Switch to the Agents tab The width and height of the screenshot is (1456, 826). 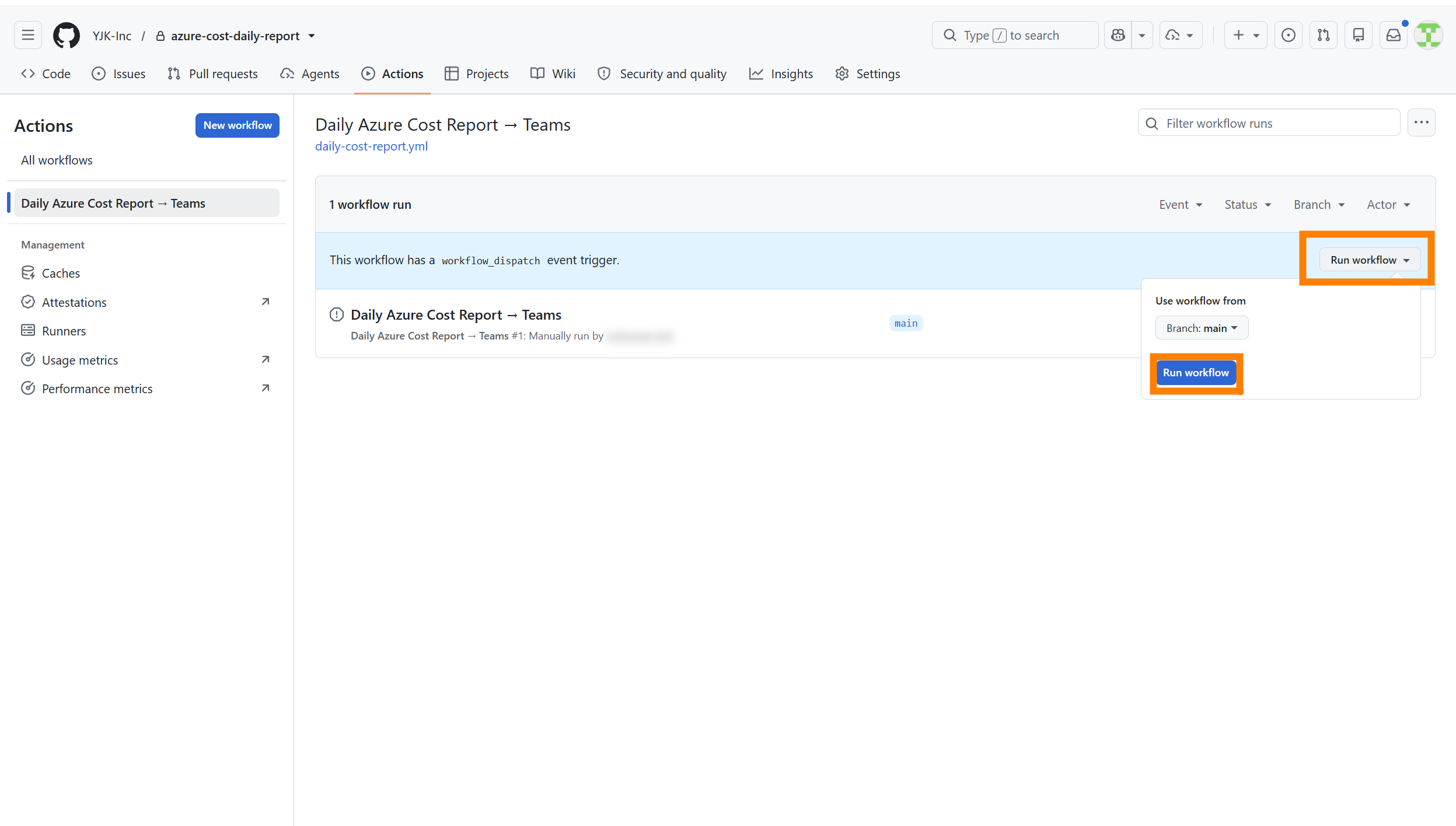[309, 74]
